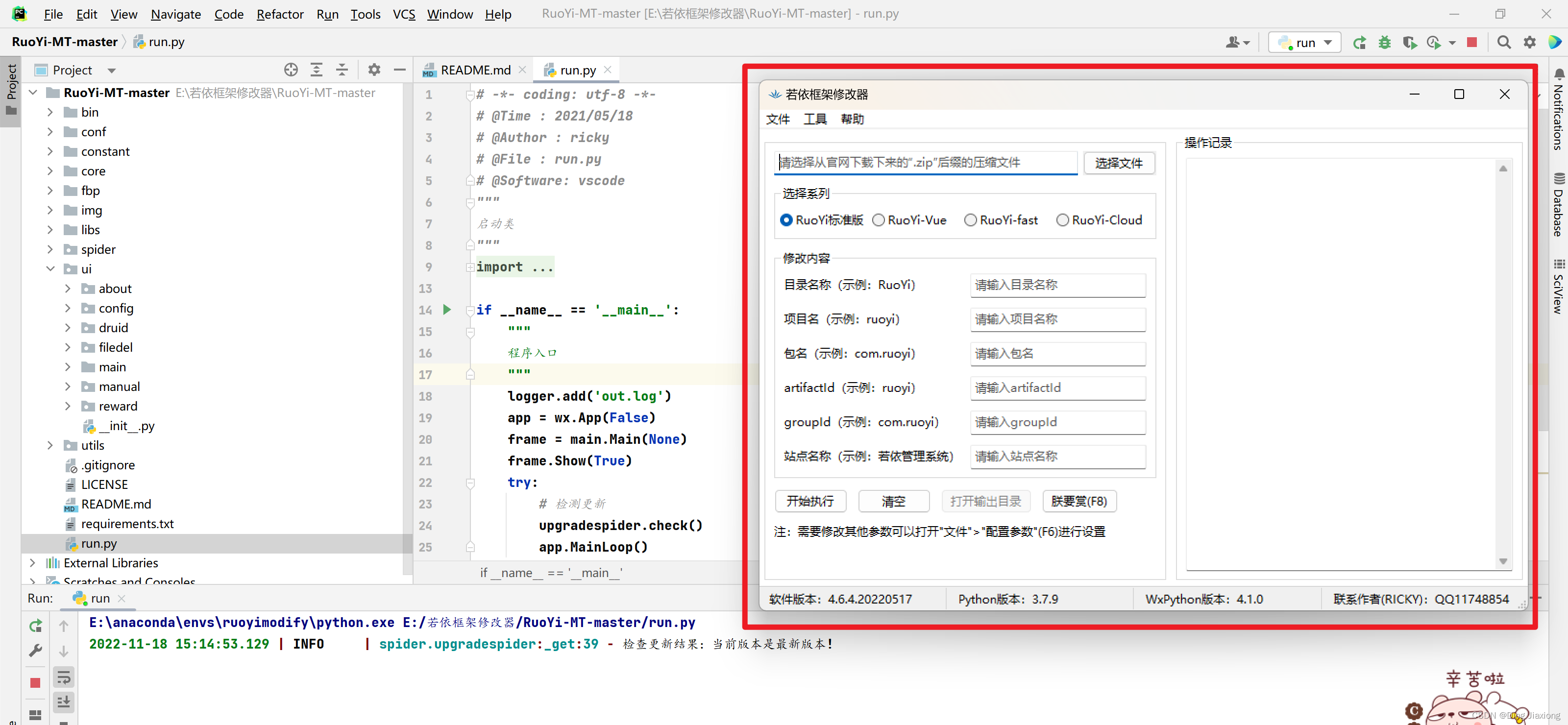Open the SciView side panel
Image resolution: width=1568 pixels, height=725 pixels.
1558,286
